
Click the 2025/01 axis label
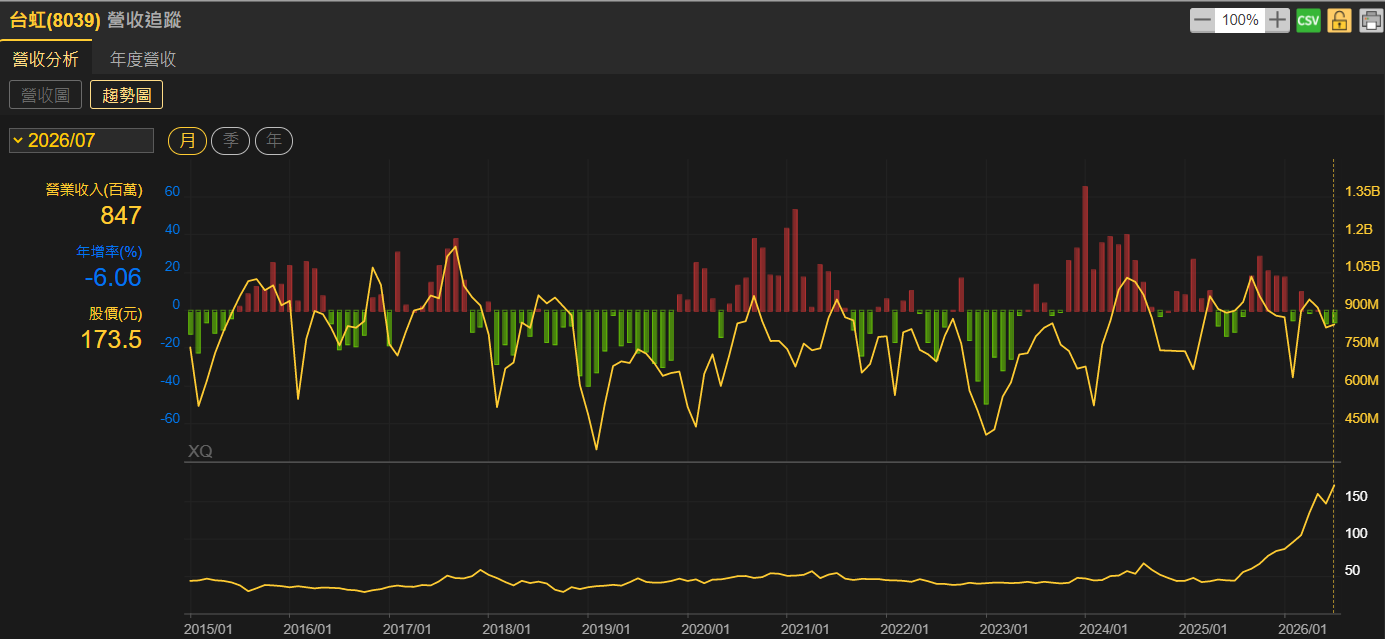click(1203, 629)
